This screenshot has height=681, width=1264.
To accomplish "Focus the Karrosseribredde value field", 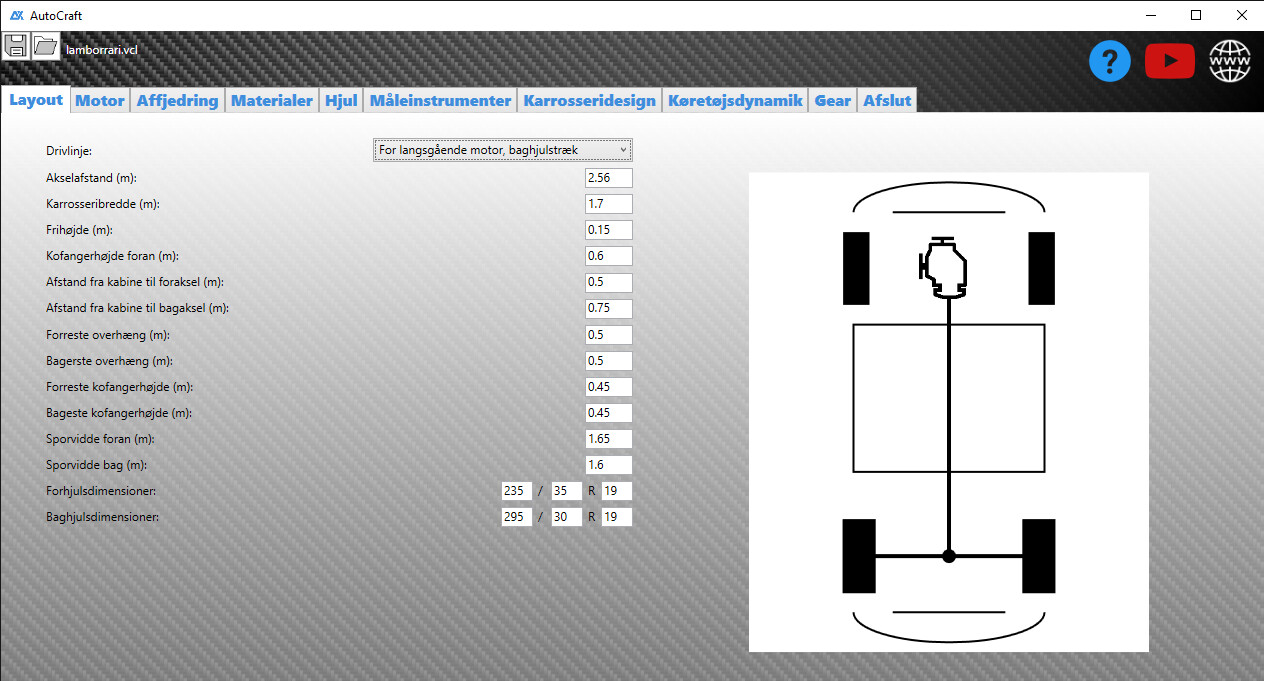I will tap(608, 204).
